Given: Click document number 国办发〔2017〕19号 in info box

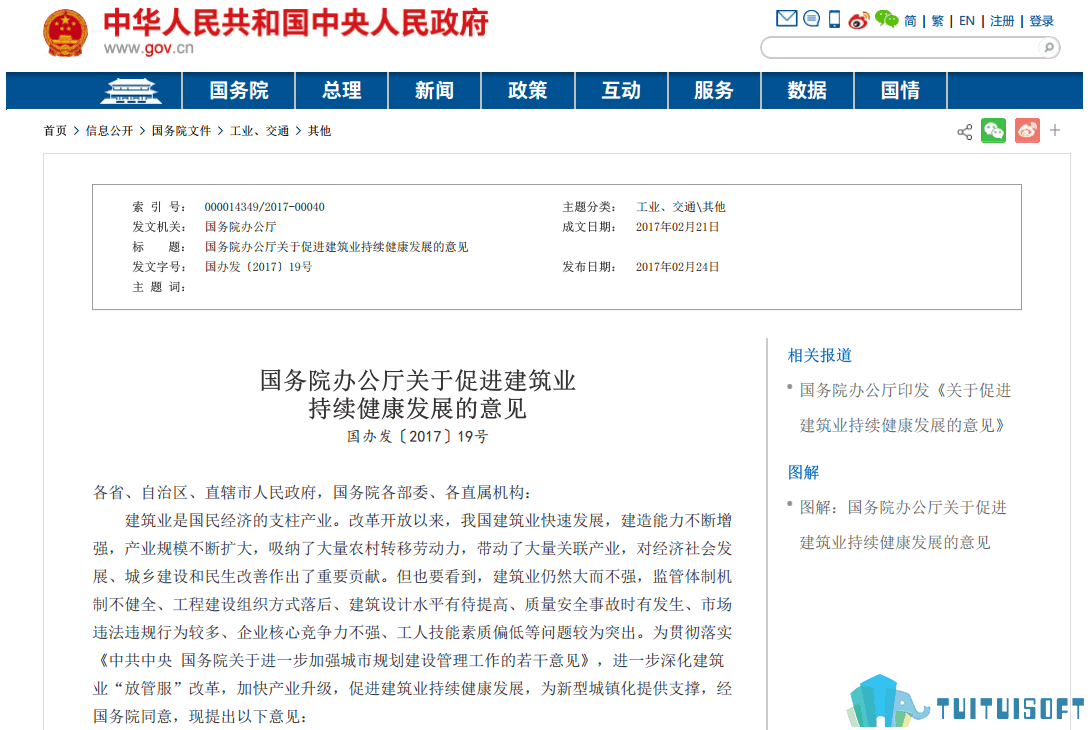Looking at the screenshot, I should tap(258, 267).
